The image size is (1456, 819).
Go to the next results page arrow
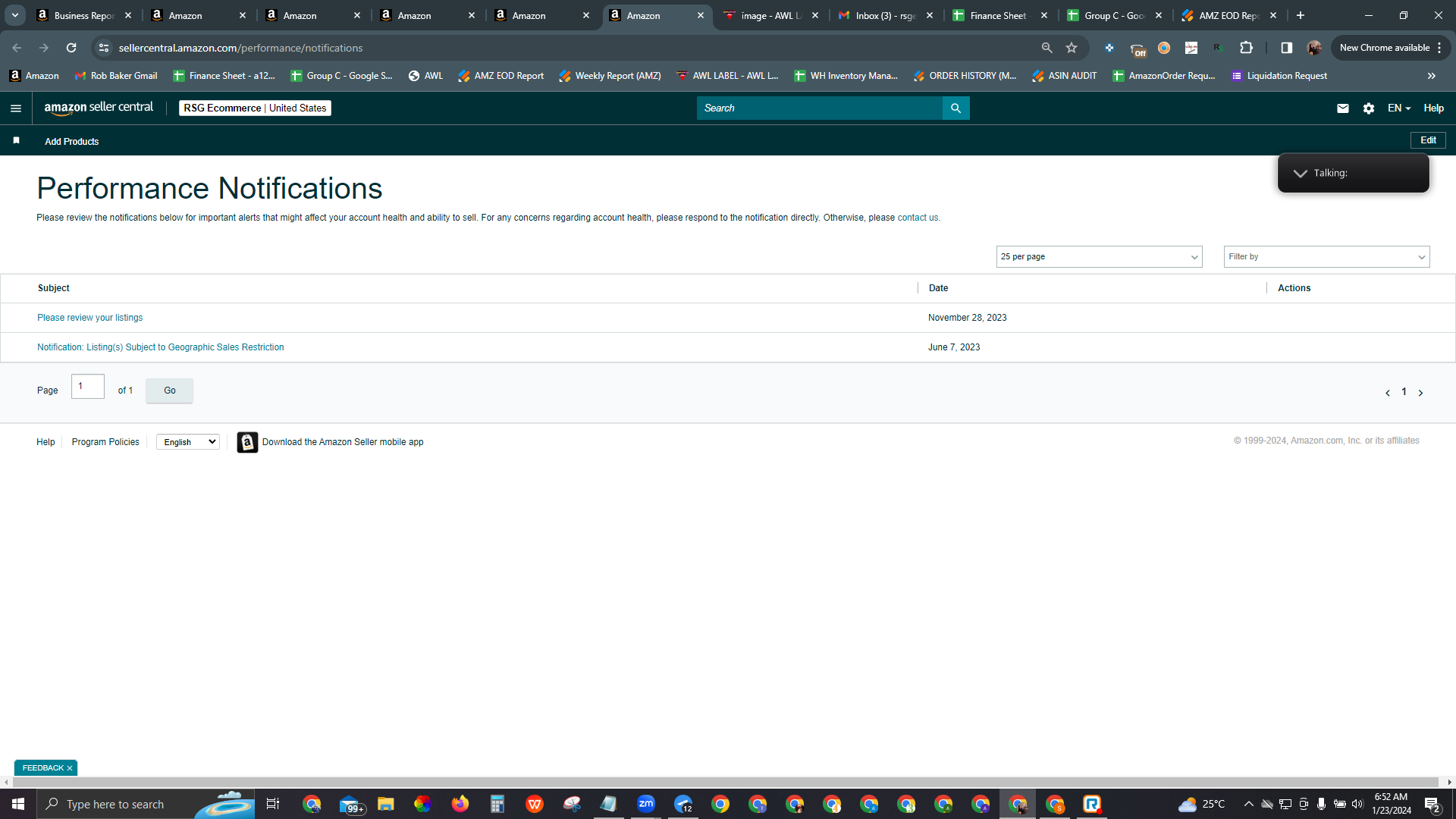coord(1420,393)
